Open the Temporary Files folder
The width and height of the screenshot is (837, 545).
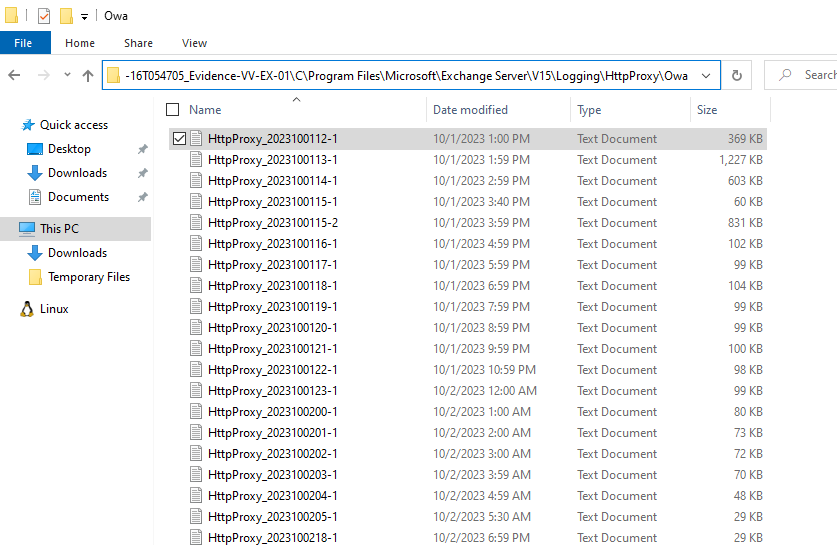(89, 277)
